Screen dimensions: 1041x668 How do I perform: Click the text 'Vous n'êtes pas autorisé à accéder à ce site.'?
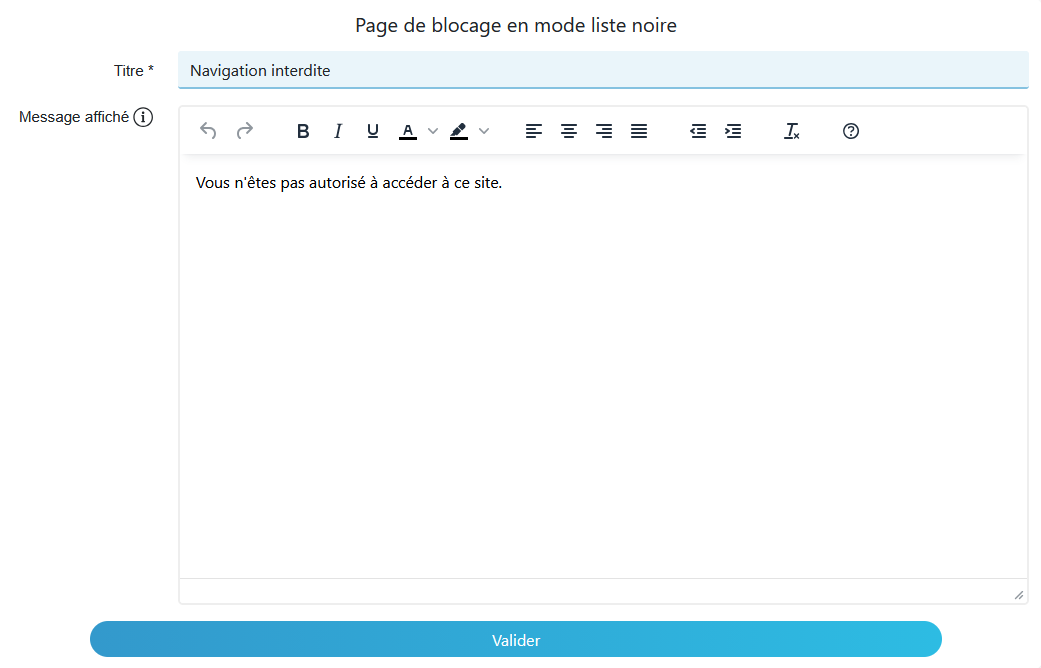349,183
